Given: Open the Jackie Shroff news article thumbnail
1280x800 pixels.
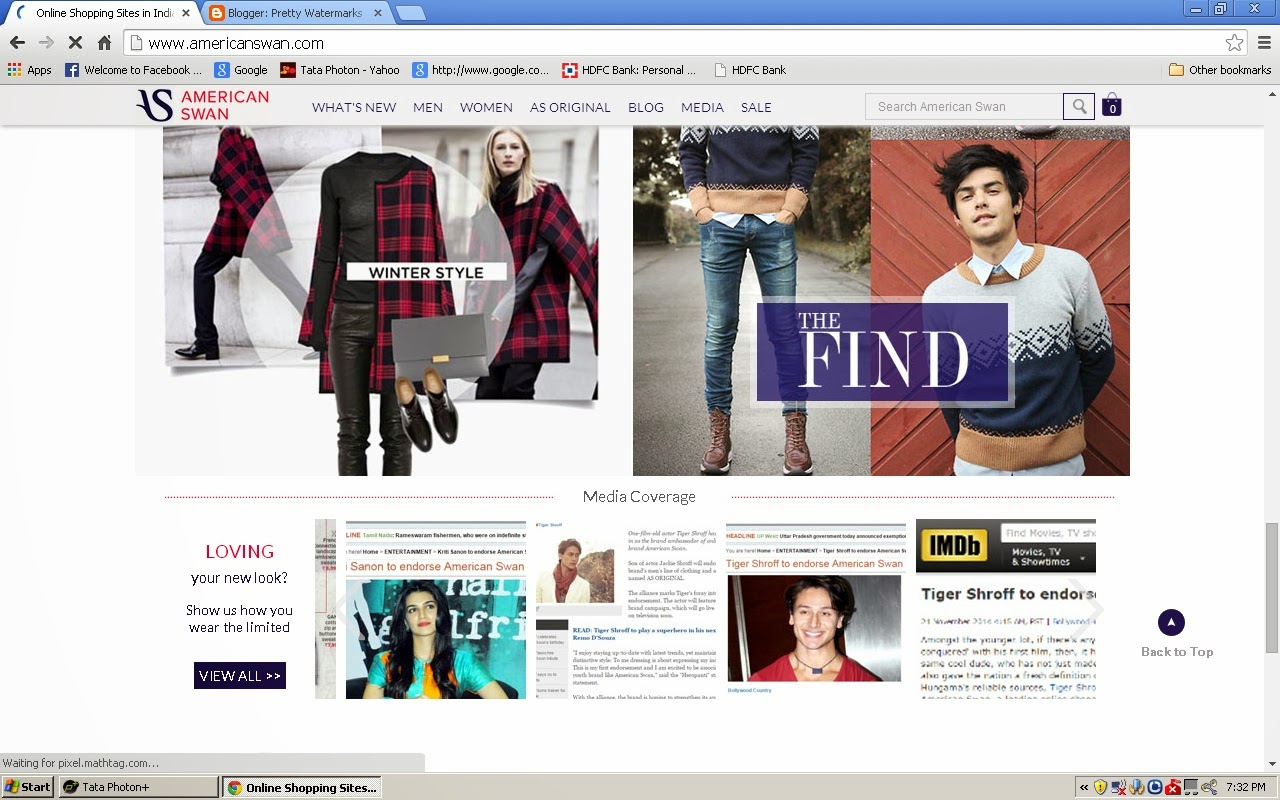Looking at the screenshot, I should pyautogui.click(x=626, y=609).
